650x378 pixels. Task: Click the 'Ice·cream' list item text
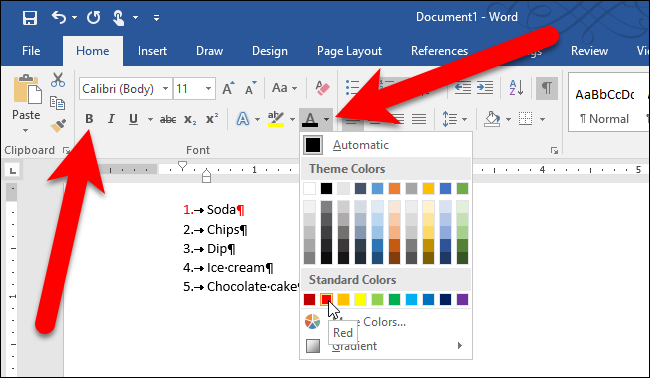pos(236,268)
